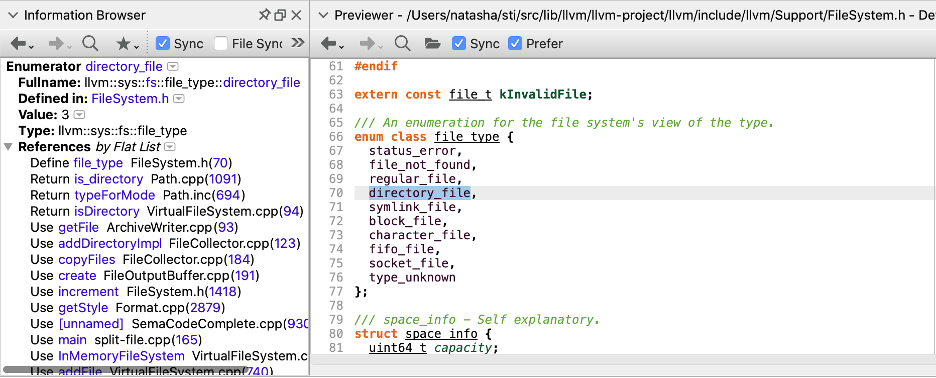
Task: Open the Previewer panel dropdown chevron
Action: 324,16
